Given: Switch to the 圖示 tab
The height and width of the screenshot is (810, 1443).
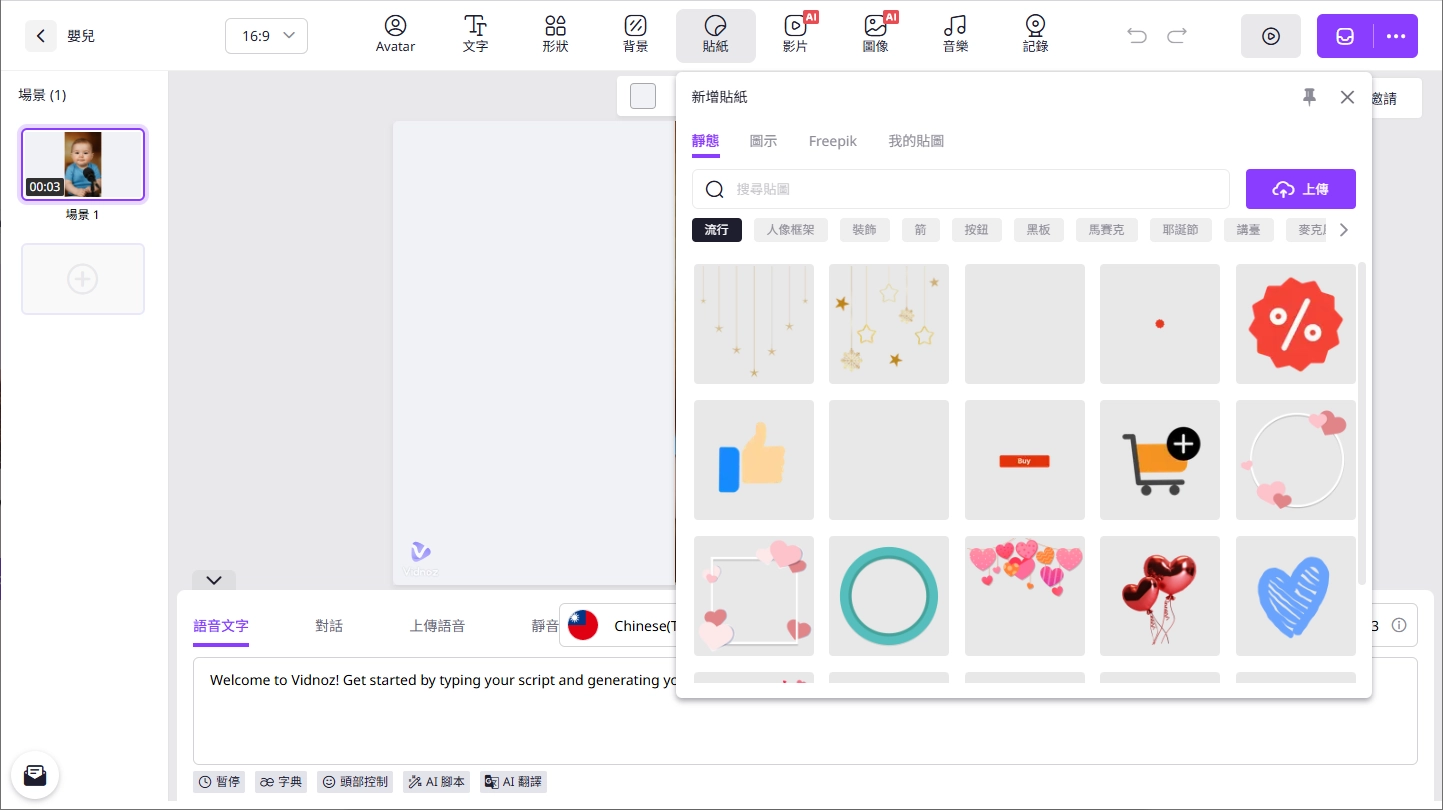Looking at the screenshot, I should tap(763, 141).
